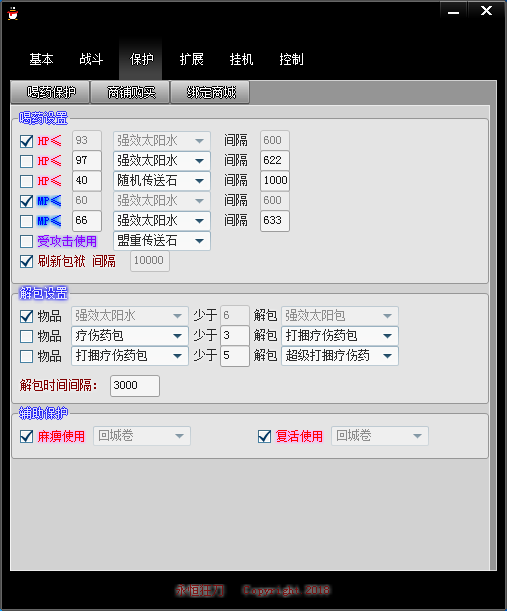Image resolution: width=507 pixels, height=611 pixels.
Task: Toggle the 刷新包袱 checkbox
Action: pos(26,261)
